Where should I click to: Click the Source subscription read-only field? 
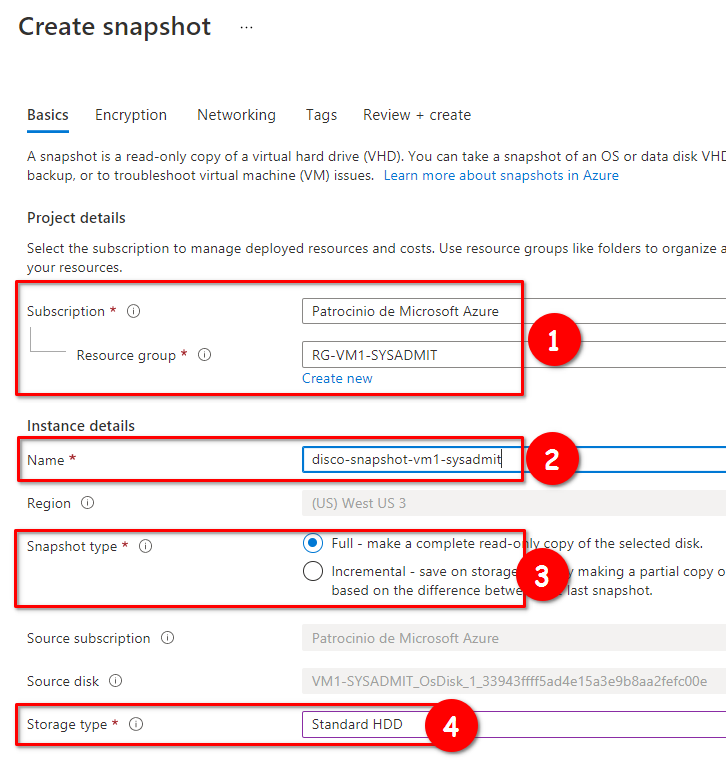[514, 638]
